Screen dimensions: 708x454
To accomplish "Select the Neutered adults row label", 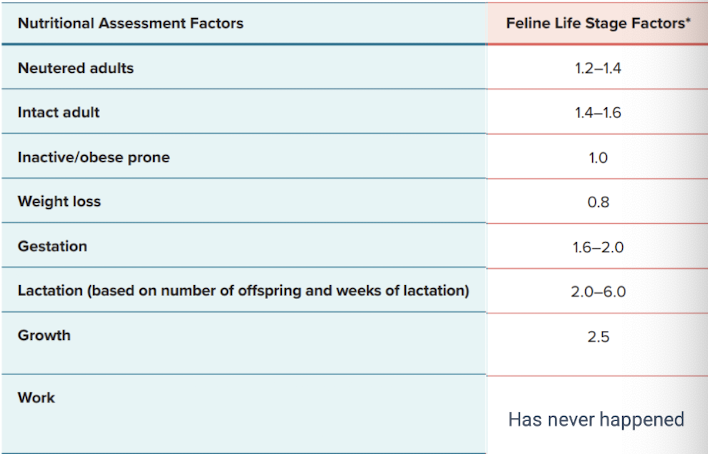I will click(76, 68).
